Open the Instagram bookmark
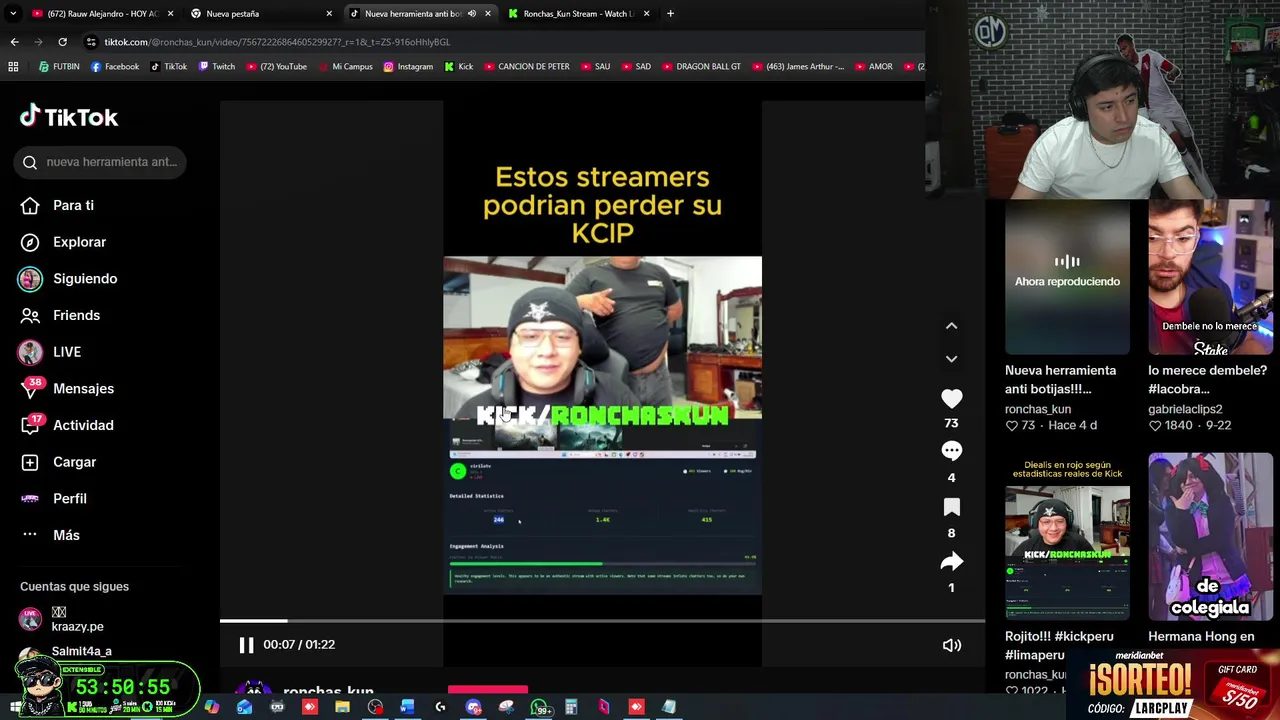 [x=408, y=67]
